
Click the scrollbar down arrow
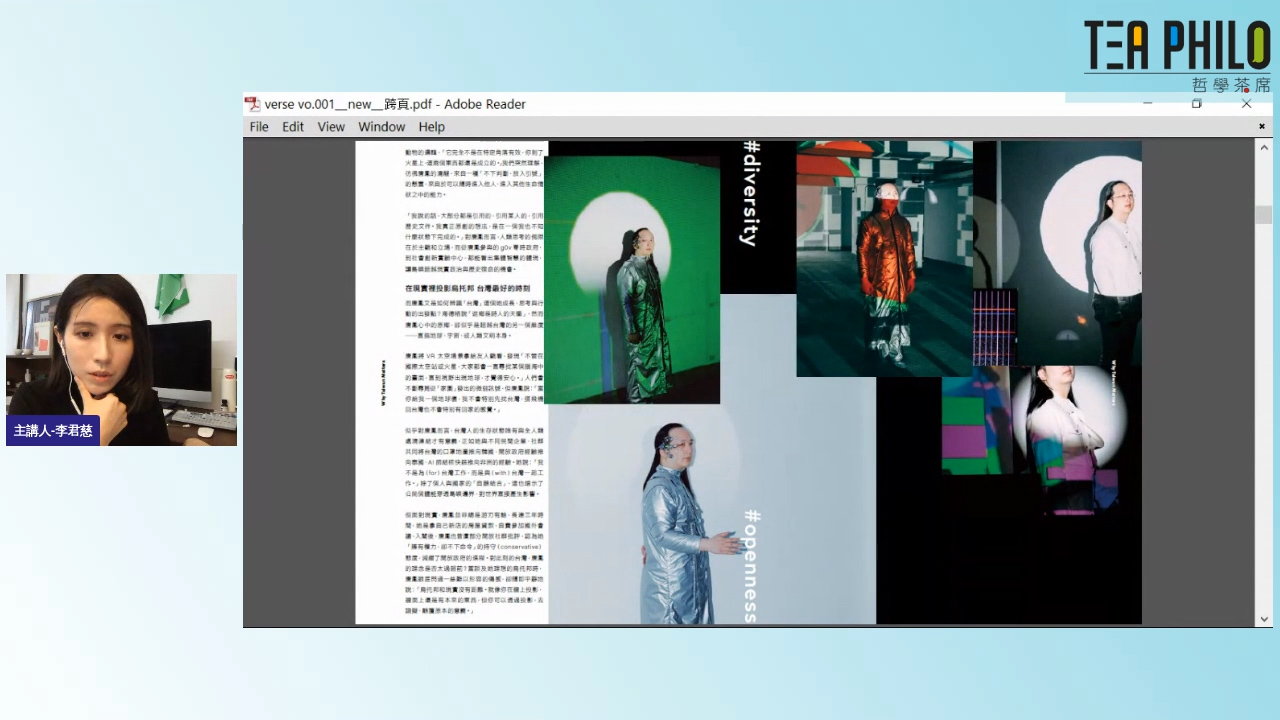pos(1264,619)
